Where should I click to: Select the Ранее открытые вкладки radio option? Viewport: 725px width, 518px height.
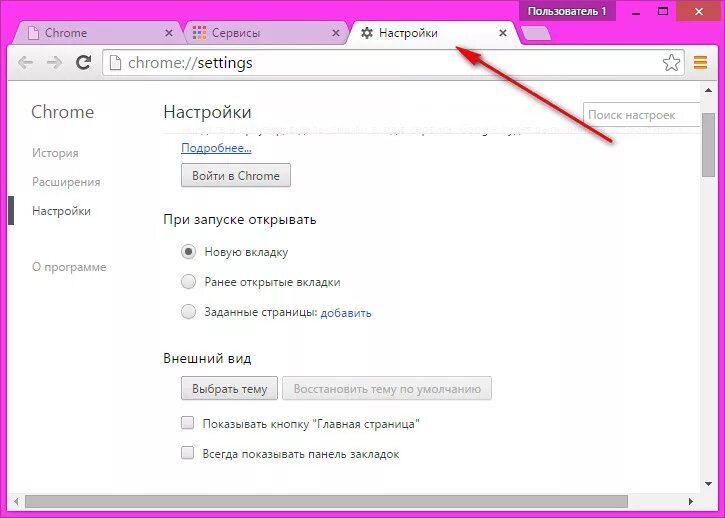[x=188, y=282]
